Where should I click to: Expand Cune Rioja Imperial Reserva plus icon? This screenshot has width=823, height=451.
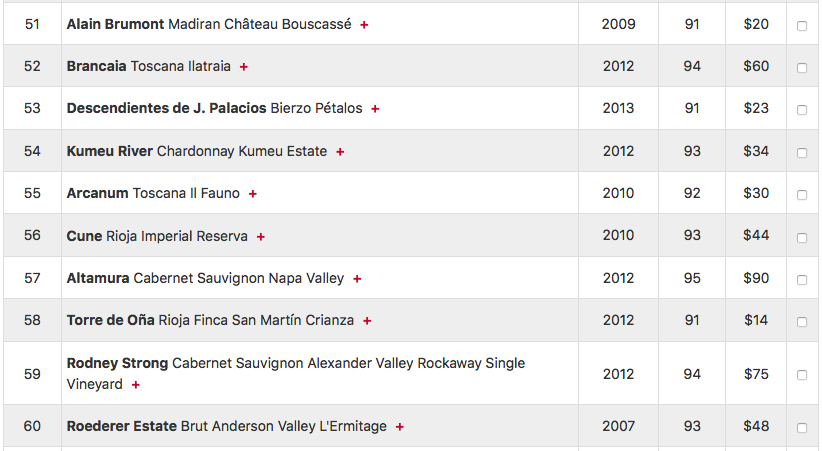(x=261, y=237)
